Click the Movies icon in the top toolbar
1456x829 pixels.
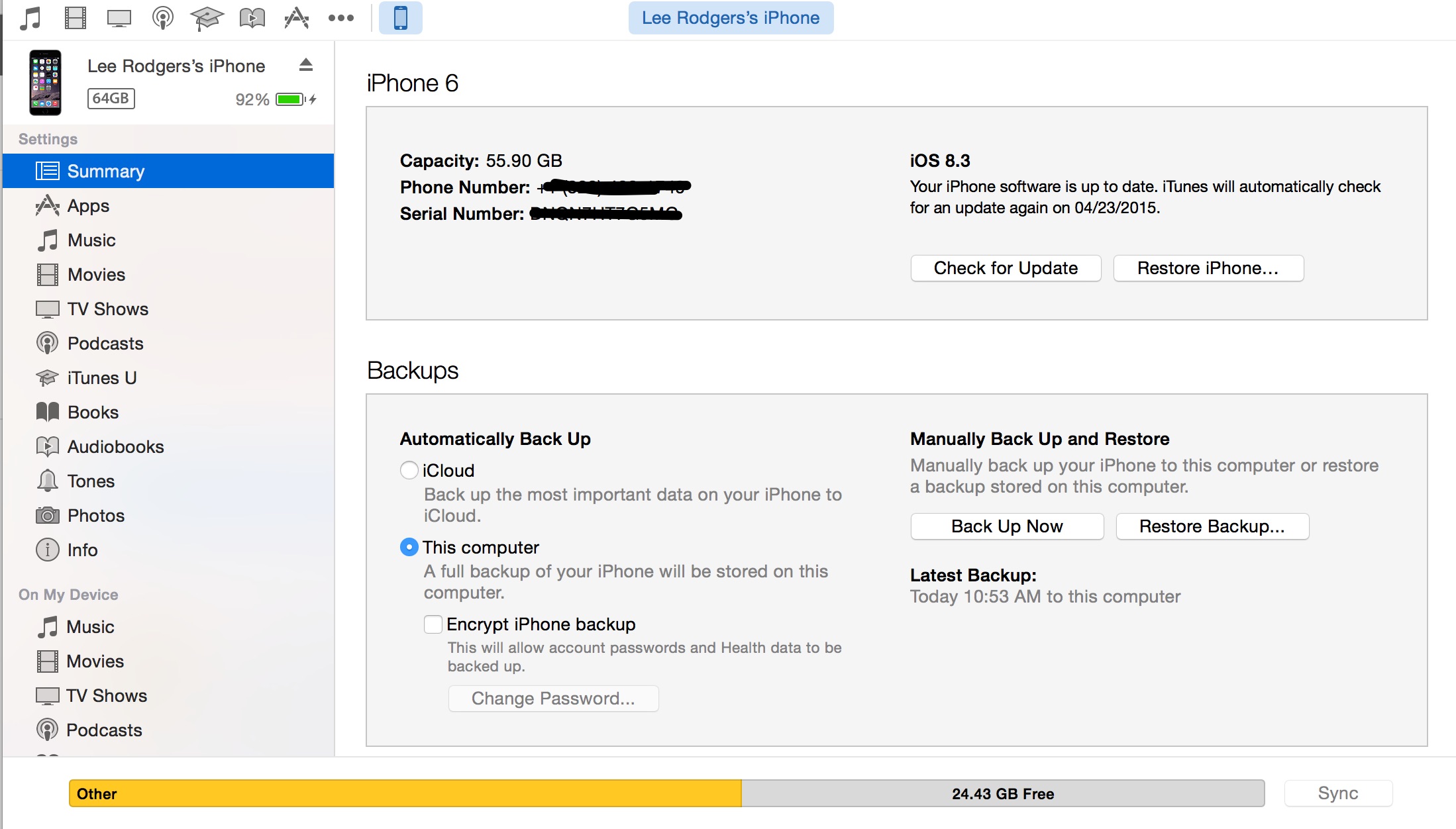75,18
